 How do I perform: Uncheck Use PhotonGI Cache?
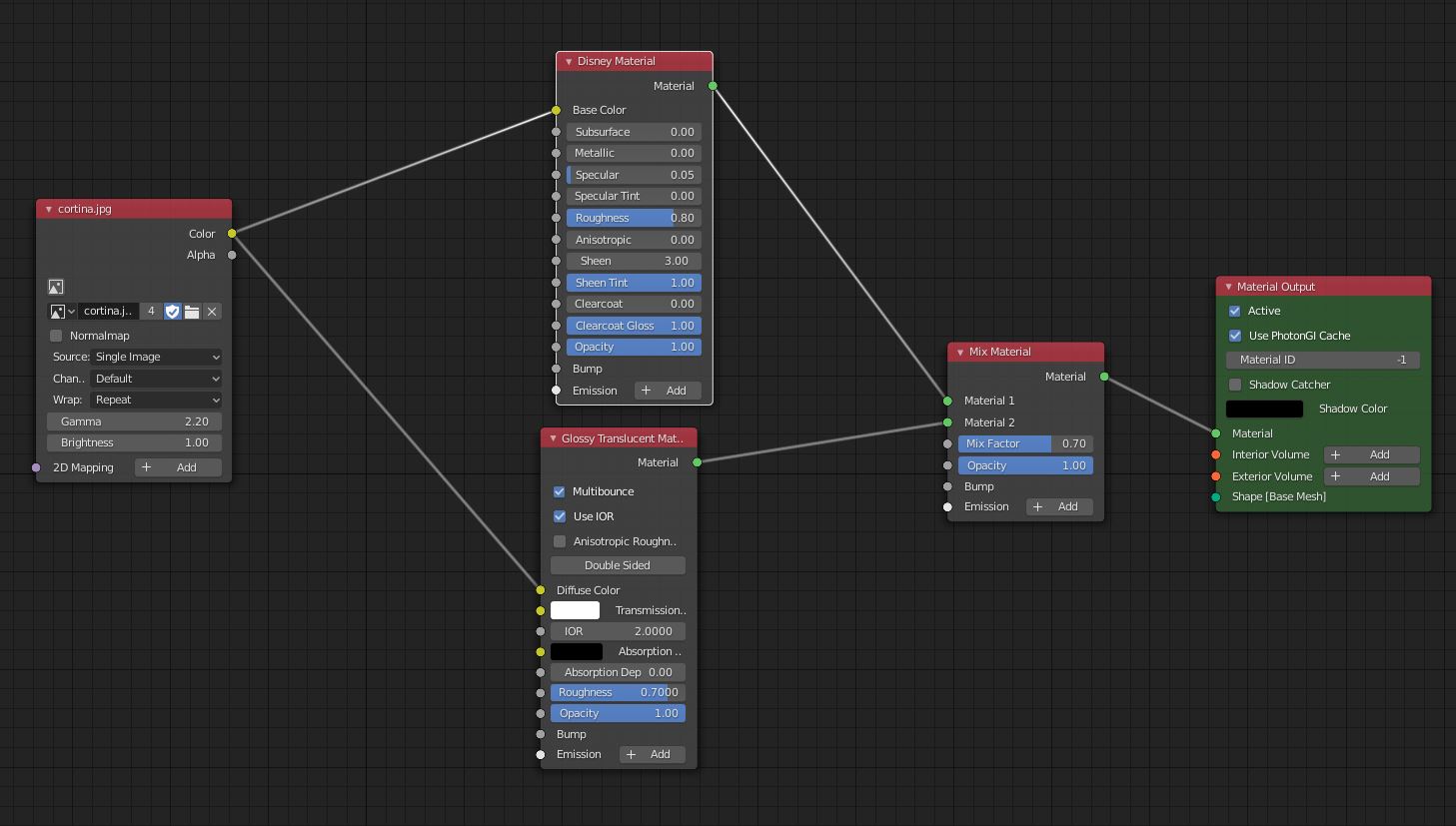[x=1235, y=336]
